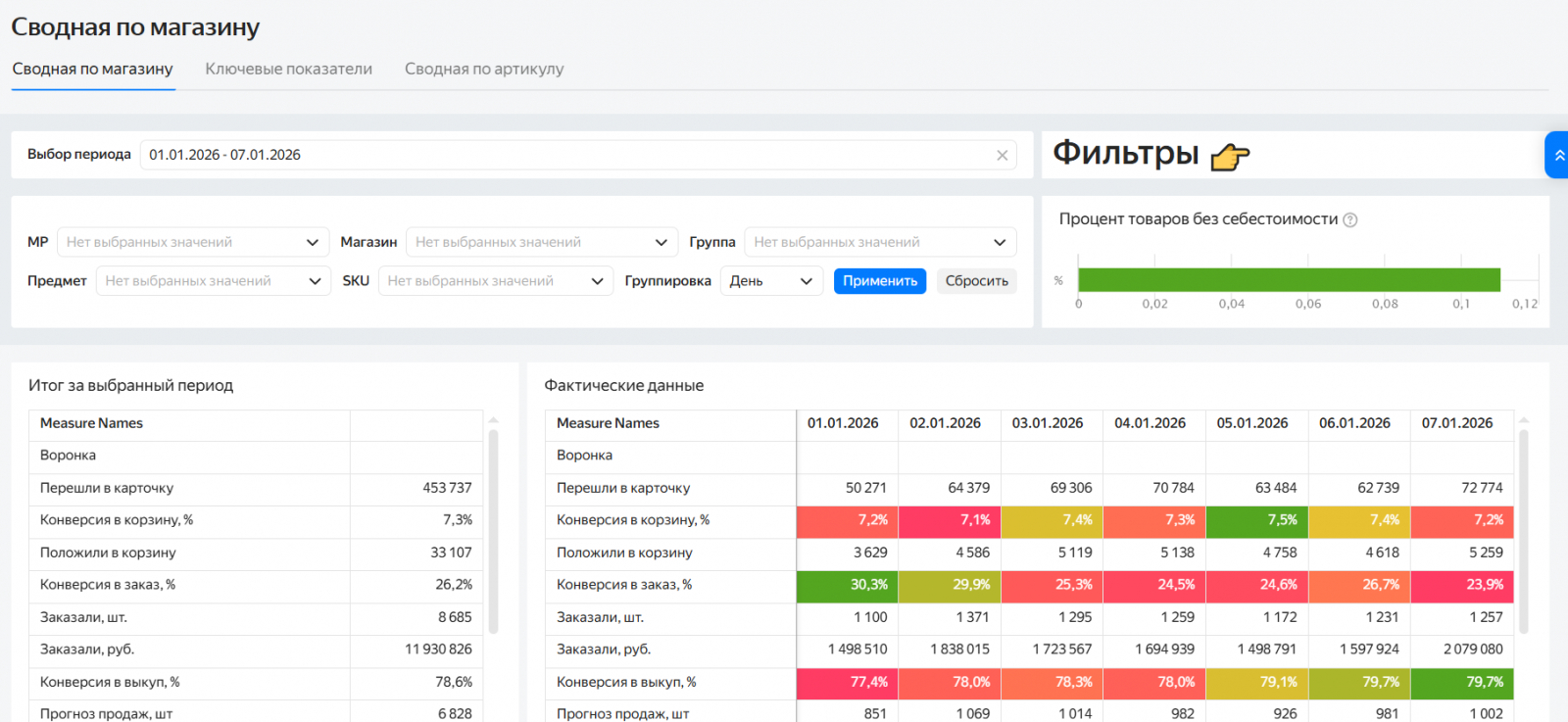The width and height of the screenshot is (1568, 722).
Task: Open the Группа filter dropdown
Action: click(879, 242)
